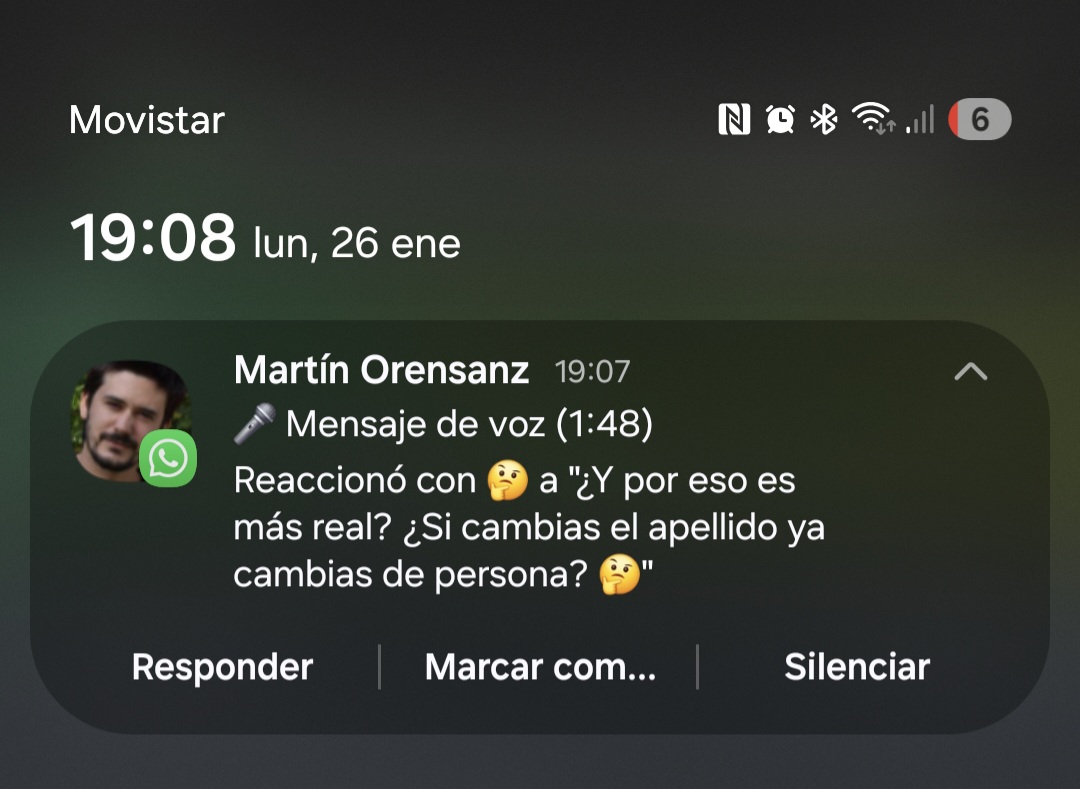Tap the microphone voice message icon
Image resolution: width=1080 pixels, height=789 pixels.
coord(254,423)
